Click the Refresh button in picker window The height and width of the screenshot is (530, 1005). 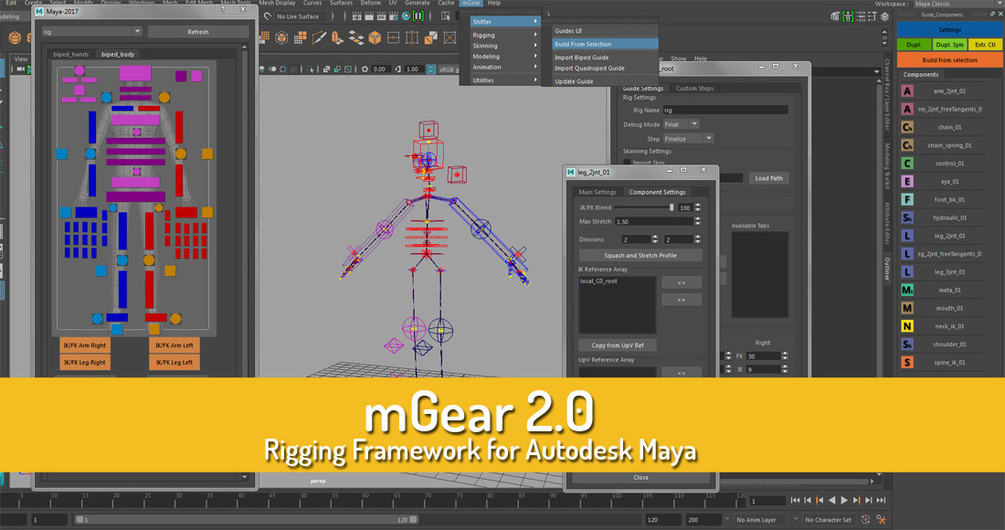click(198, 31)
